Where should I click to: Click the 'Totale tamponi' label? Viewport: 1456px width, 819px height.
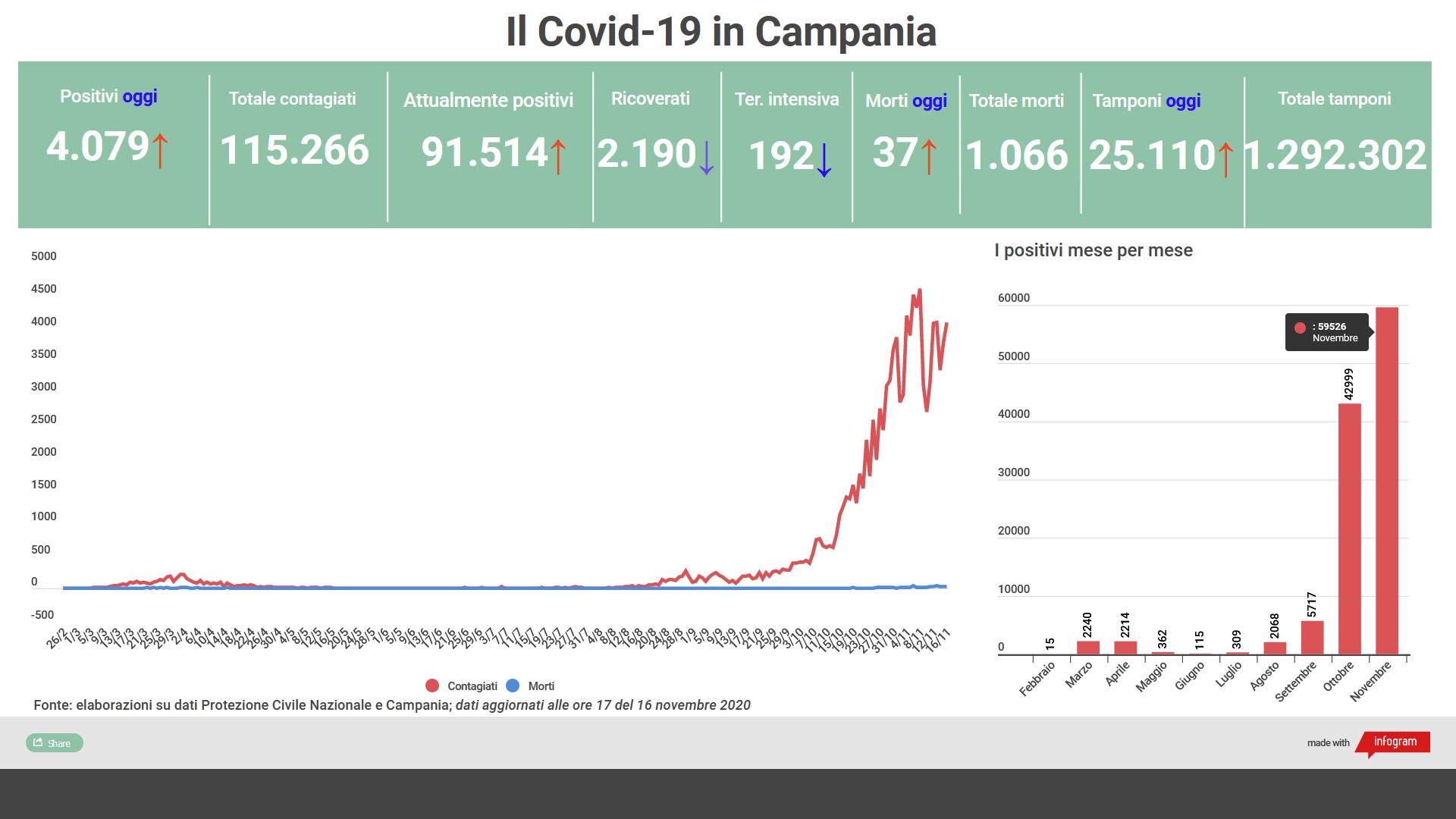(1334, 99)
